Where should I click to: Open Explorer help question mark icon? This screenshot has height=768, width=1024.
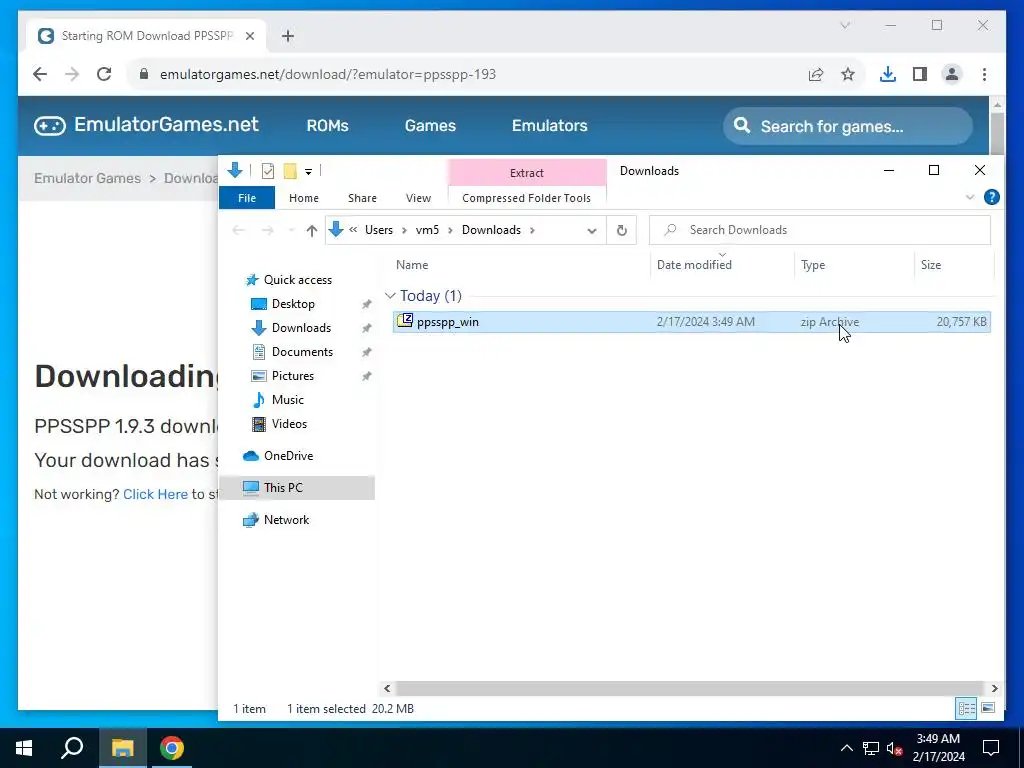tap(991, 197)
